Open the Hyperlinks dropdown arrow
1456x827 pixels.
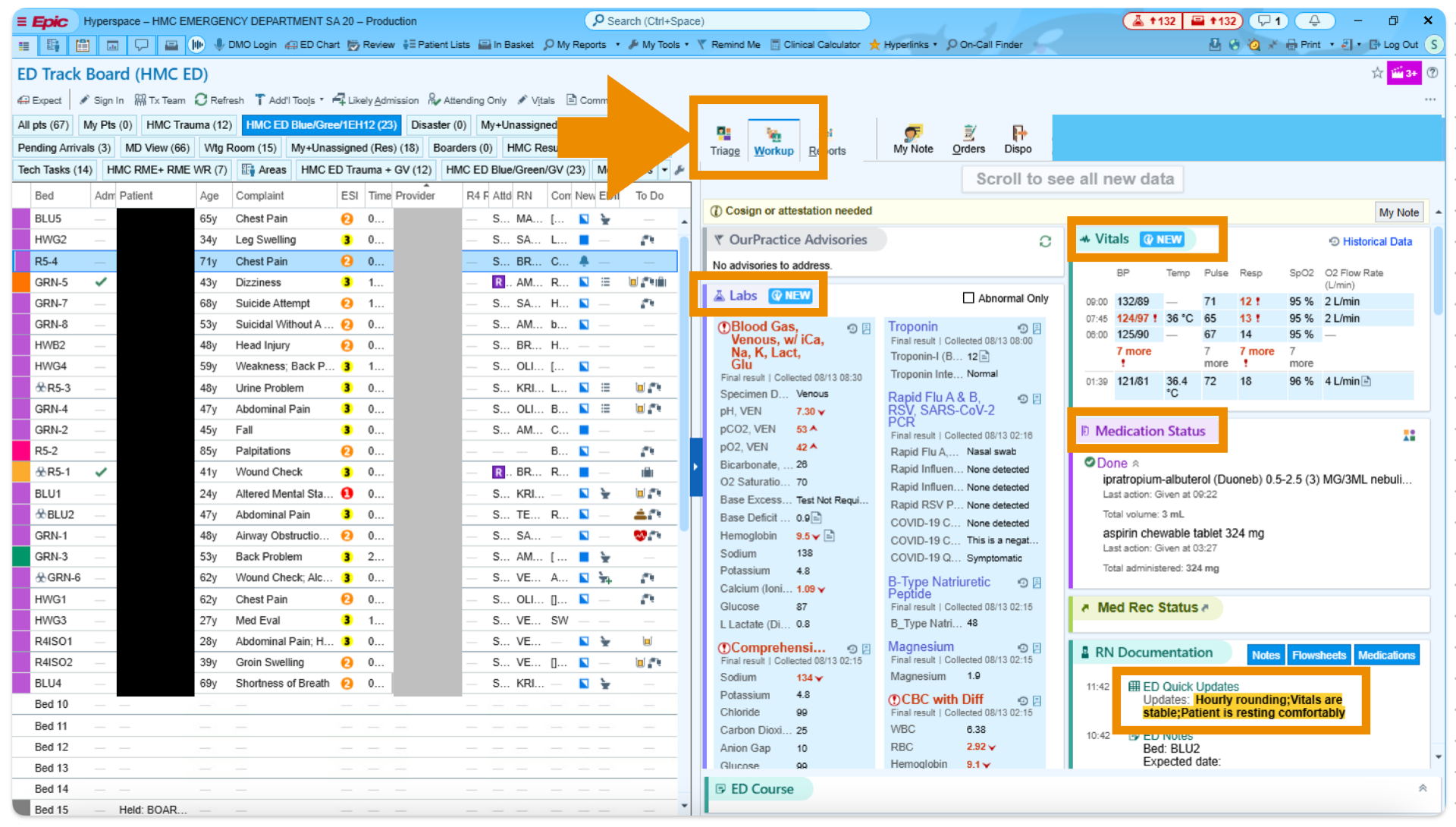click(x=935, y=45)
